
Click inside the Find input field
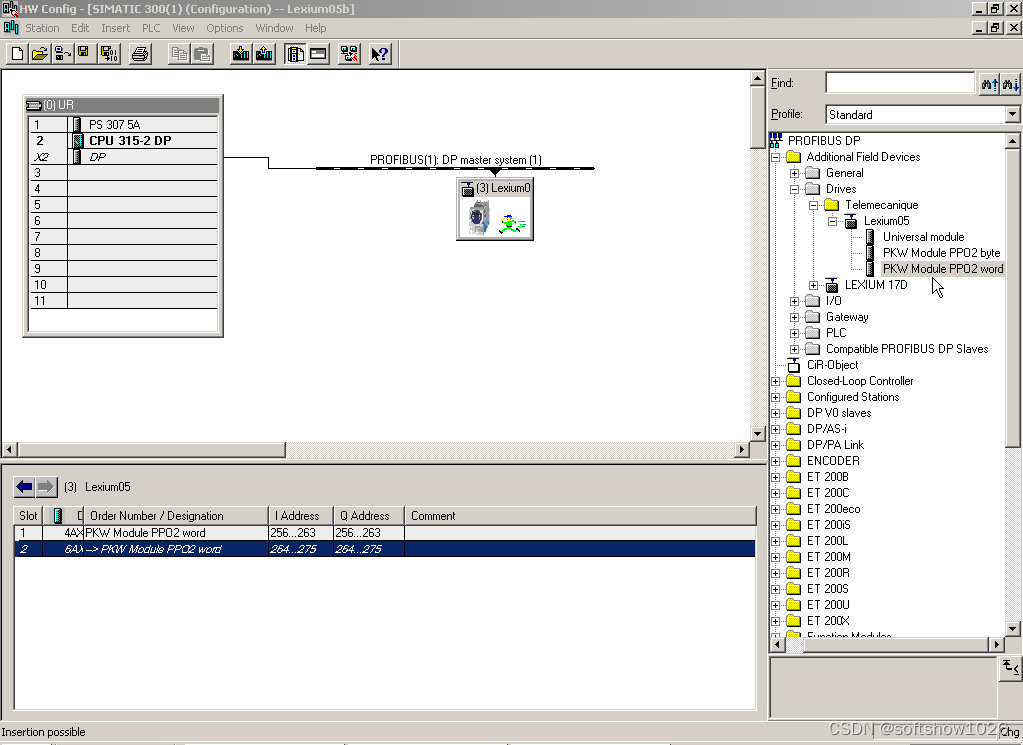click(x=900, y=83)
